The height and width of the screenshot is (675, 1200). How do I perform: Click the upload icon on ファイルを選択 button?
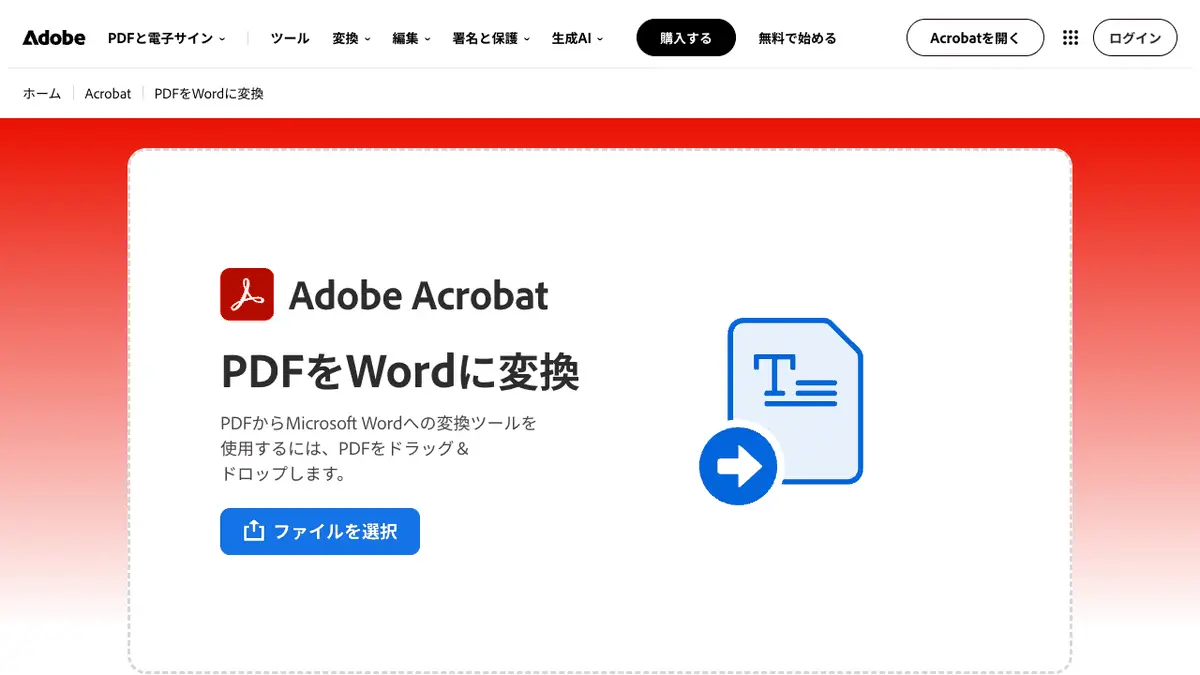254,531
